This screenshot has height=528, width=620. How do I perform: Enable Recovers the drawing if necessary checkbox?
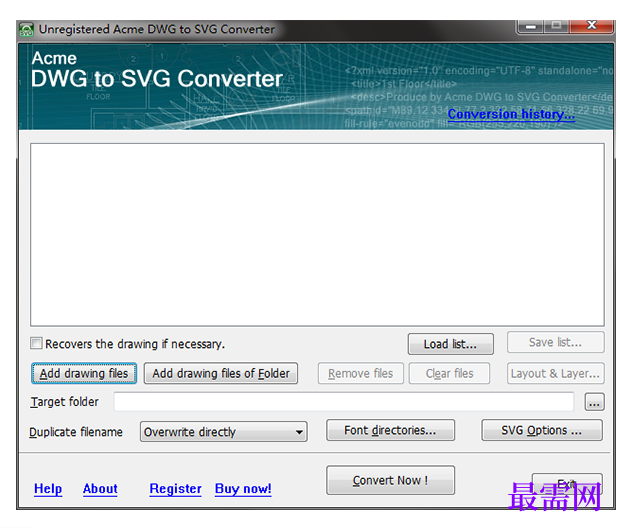pos(36,343)
